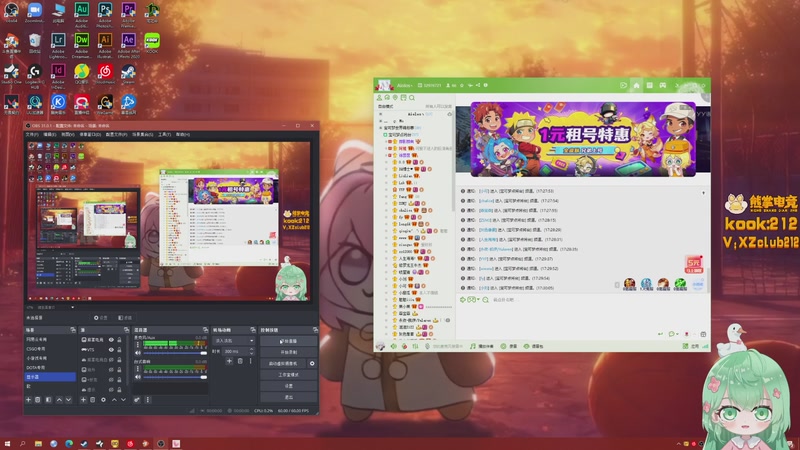Open File Explorer from the taskbar

pyautogui.click(x=38, y=444)
